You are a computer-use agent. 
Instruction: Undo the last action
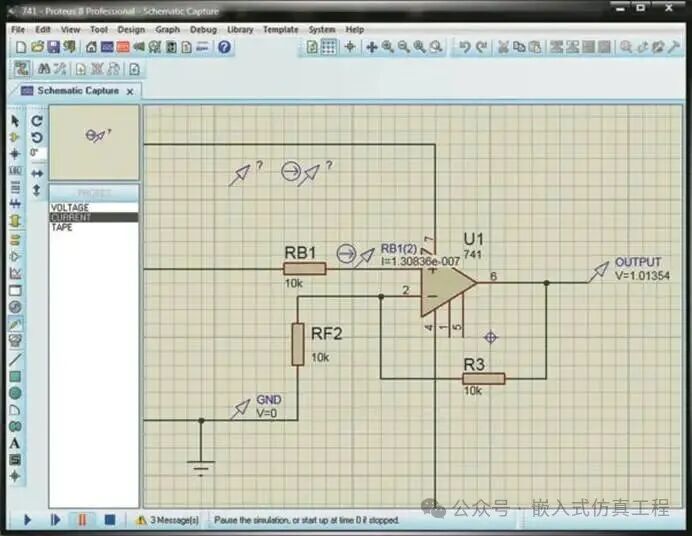[x=464, y=47]
